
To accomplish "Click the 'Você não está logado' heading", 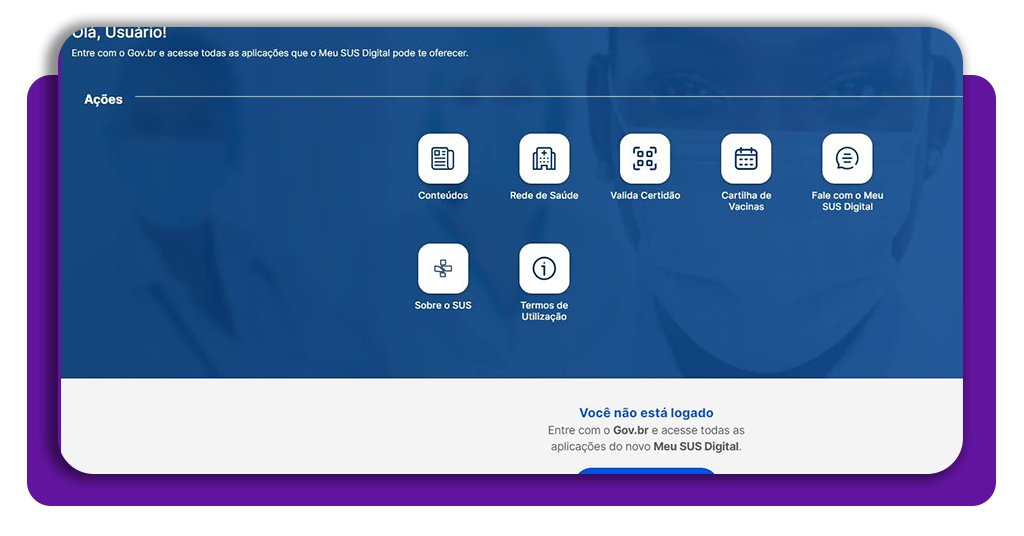I will click(646, 413).
